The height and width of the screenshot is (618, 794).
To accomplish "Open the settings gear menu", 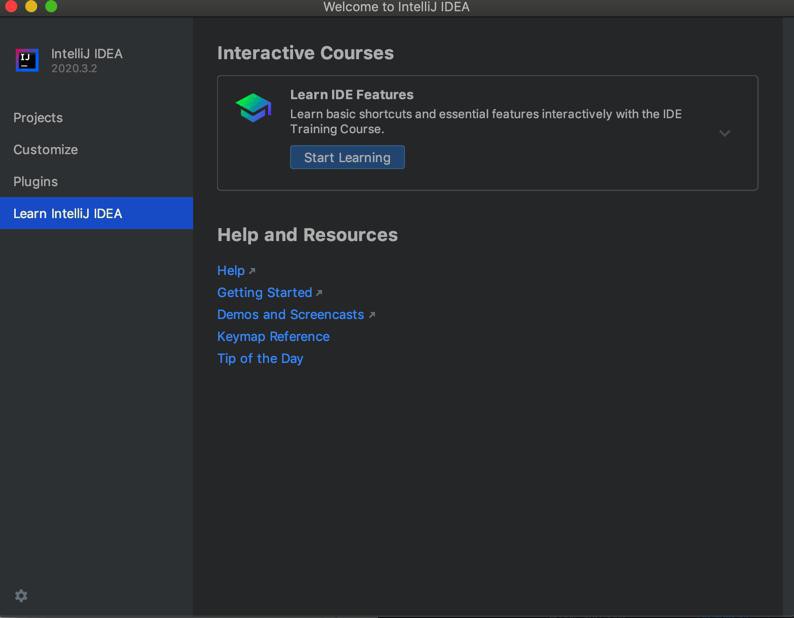I will pyautogui.click(x=21, y=596).
